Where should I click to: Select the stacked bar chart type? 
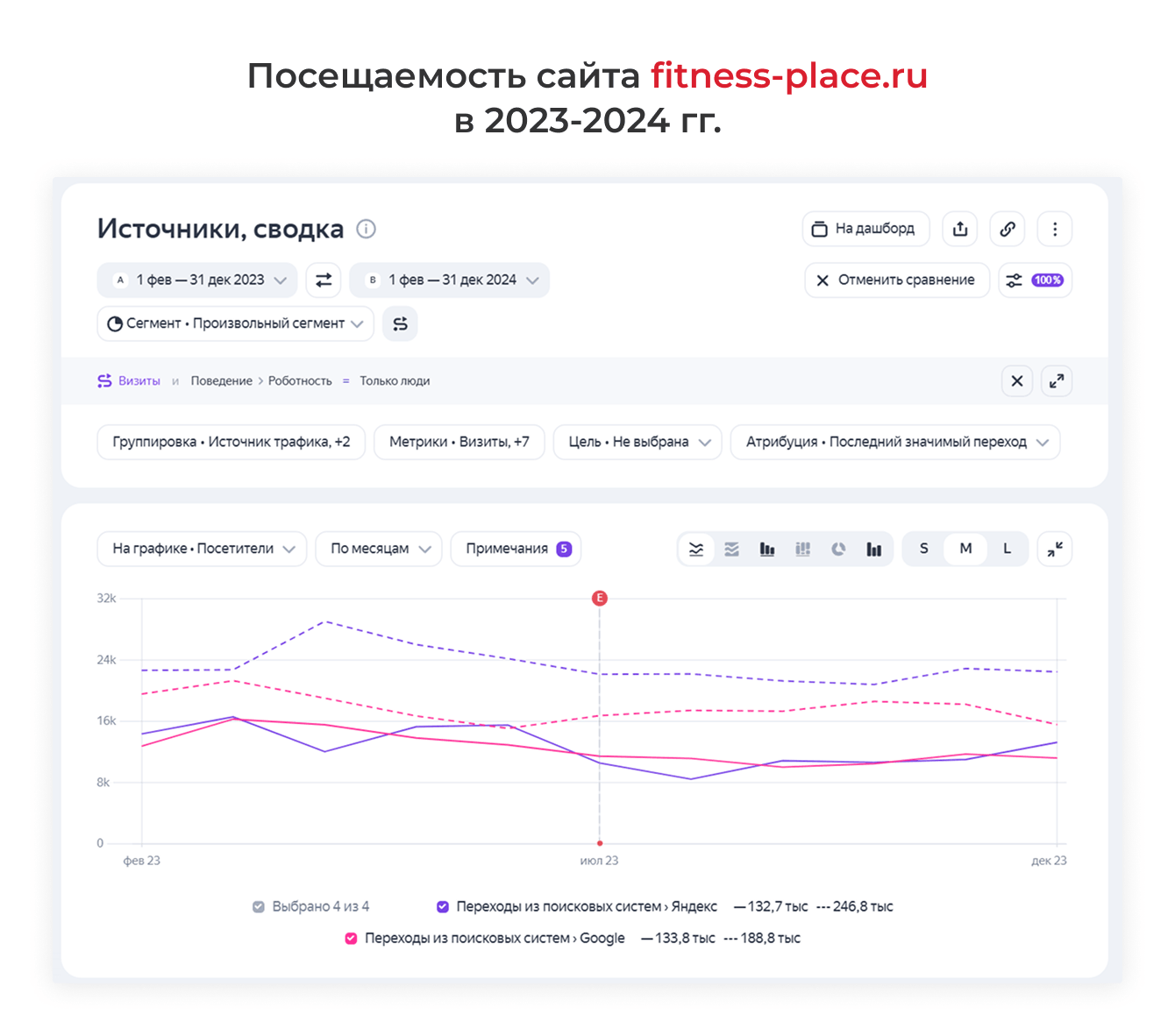pyautogui.click(x=803, y=549)
